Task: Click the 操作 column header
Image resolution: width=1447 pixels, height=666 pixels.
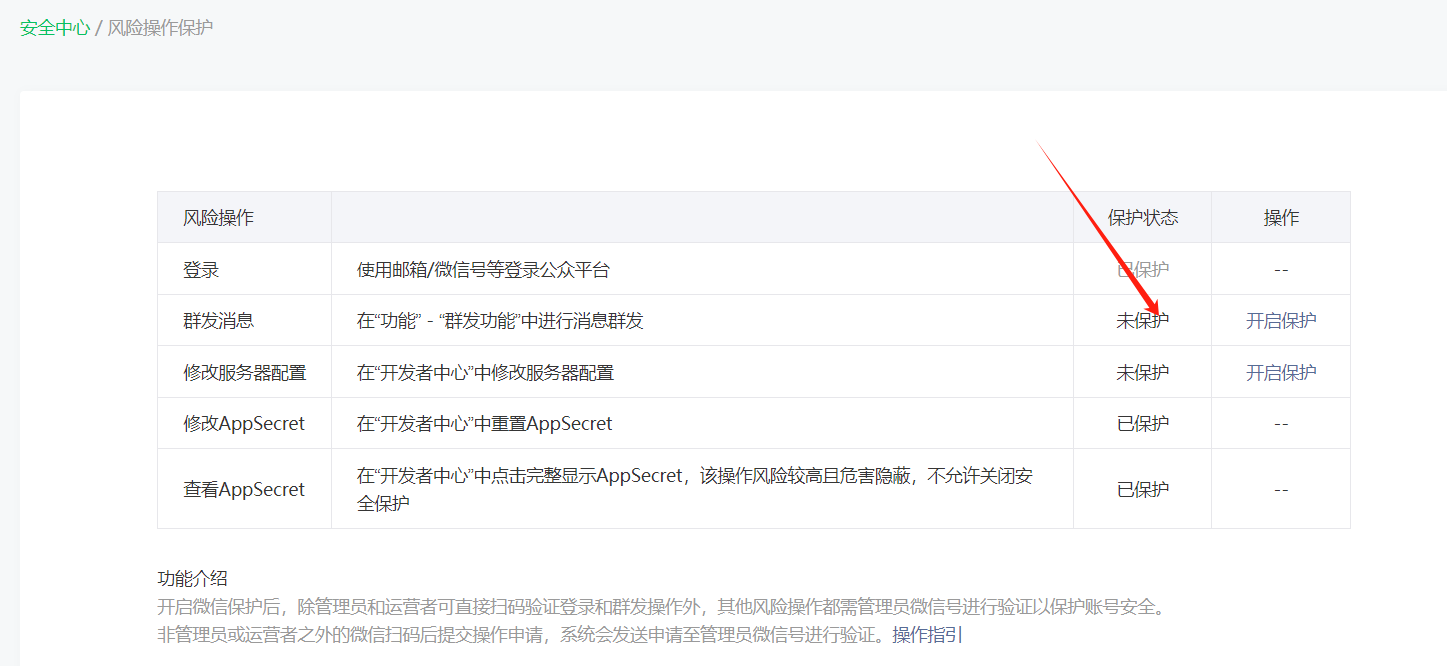Action: tap(1281, 218)
